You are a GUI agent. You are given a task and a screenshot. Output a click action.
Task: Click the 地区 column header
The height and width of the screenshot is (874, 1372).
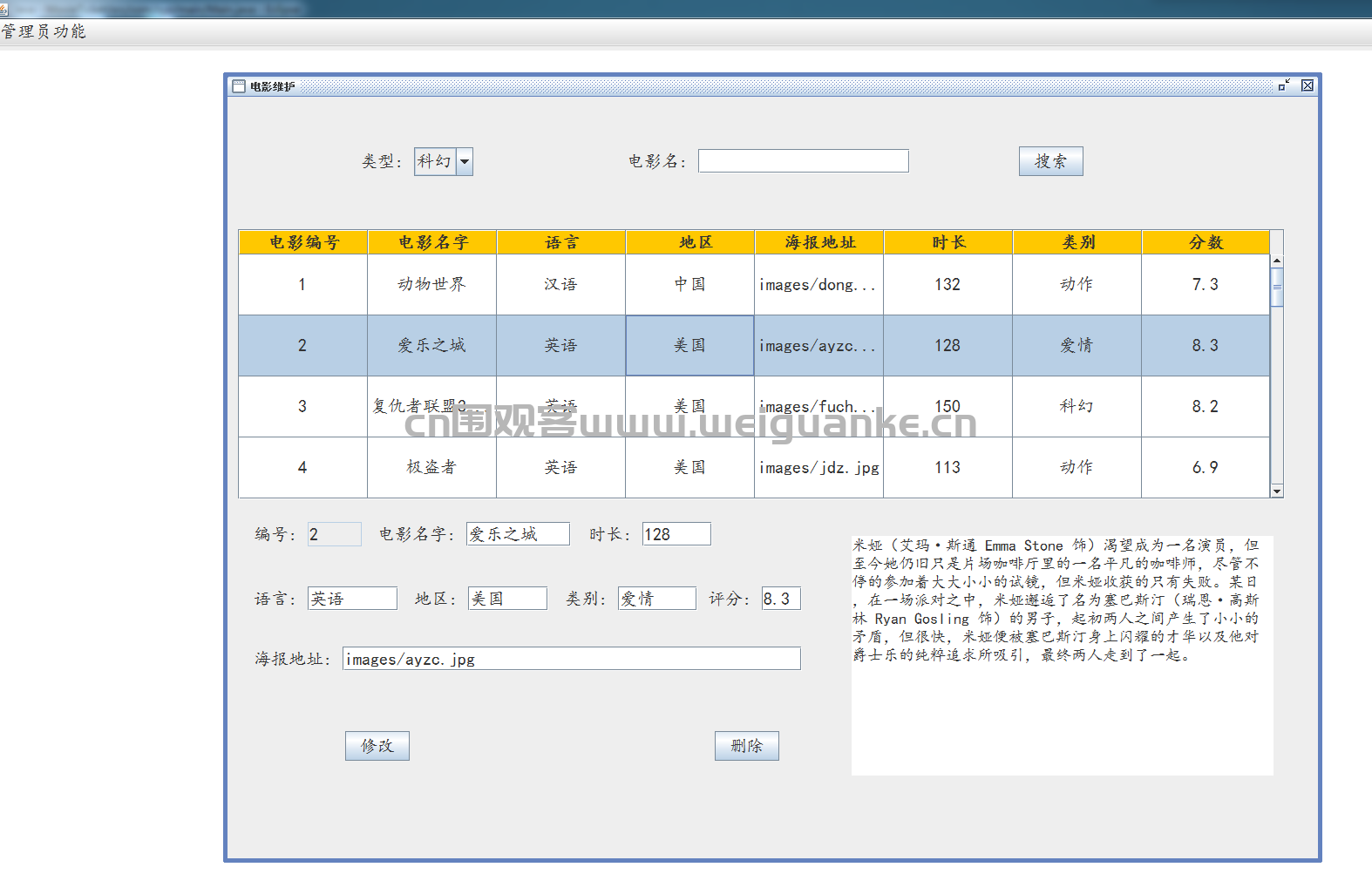coord(690,242)
